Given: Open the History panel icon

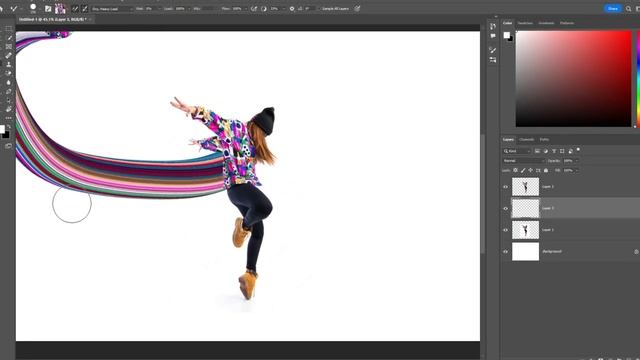Looking at the screenshot, I should click(493, 26).
